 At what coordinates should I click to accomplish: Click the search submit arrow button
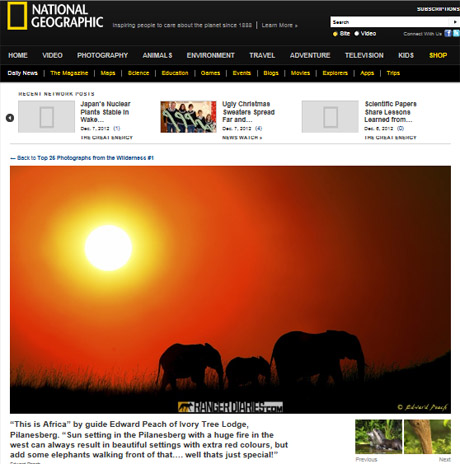coord(455,22)
